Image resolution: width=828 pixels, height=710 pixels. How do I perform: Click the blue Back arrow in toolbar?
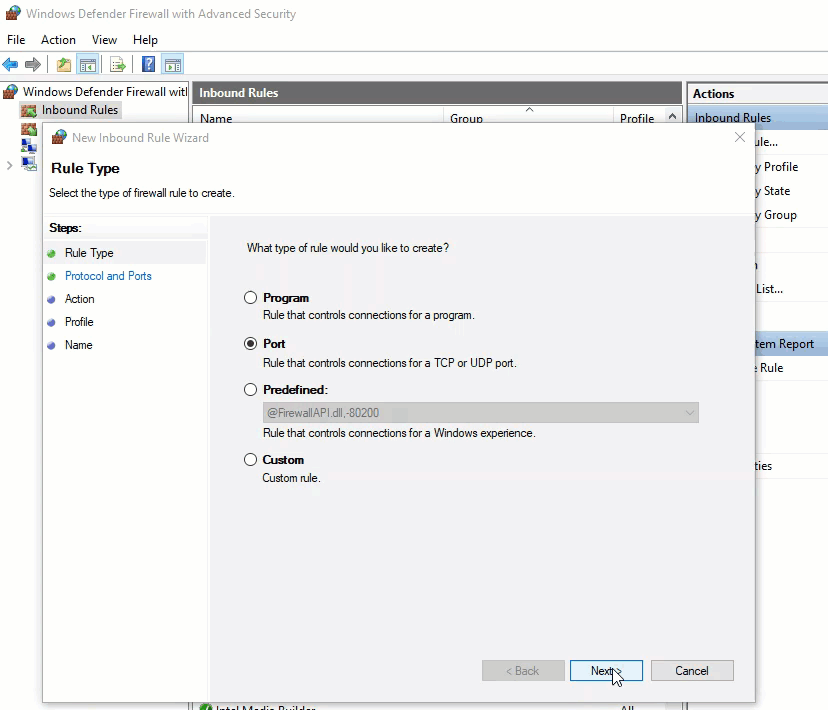[x=11, y=65]
